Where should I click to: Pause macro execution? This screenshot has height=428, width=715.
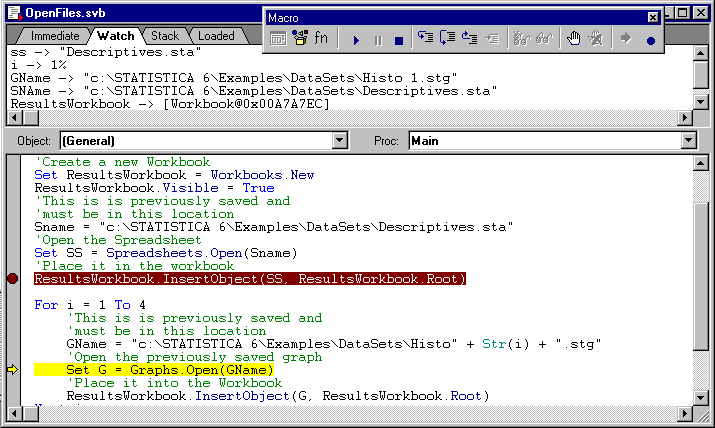click(x=377, y=39)
